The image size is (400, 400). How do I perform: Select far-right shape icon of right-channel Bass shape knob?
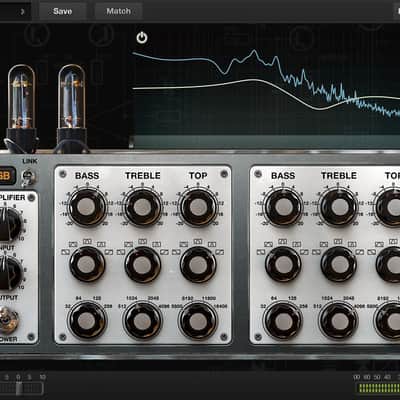[304, 252]
